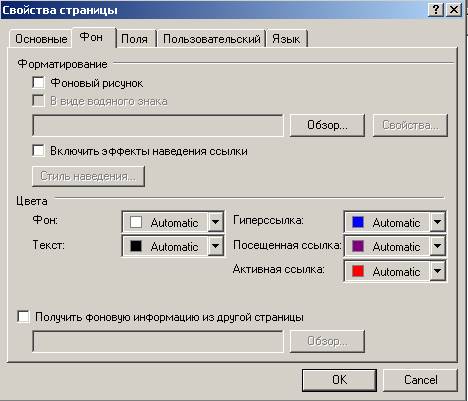Click the background picture path field
The height and width of the screenshot is (401, 468).
[158, 125]
